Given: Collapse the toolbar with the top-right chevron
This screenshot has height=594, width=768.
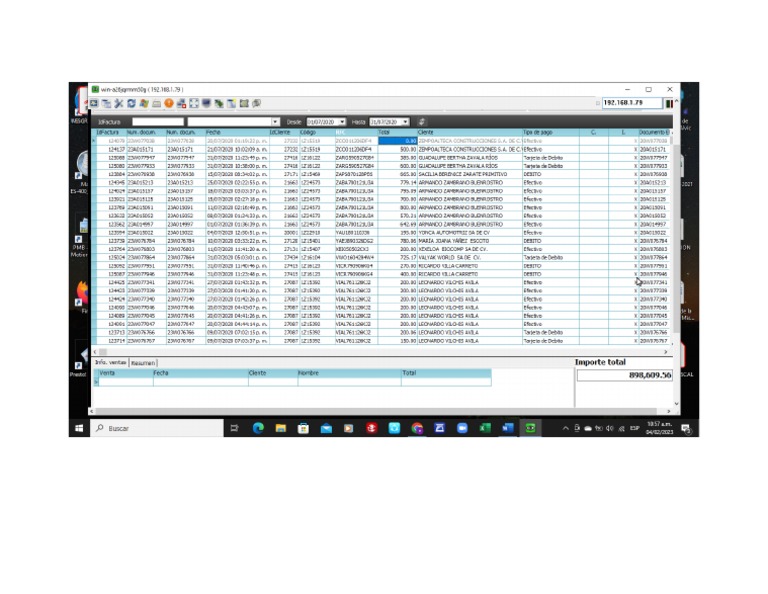Looking at the screenshot, I should point(676,101).
